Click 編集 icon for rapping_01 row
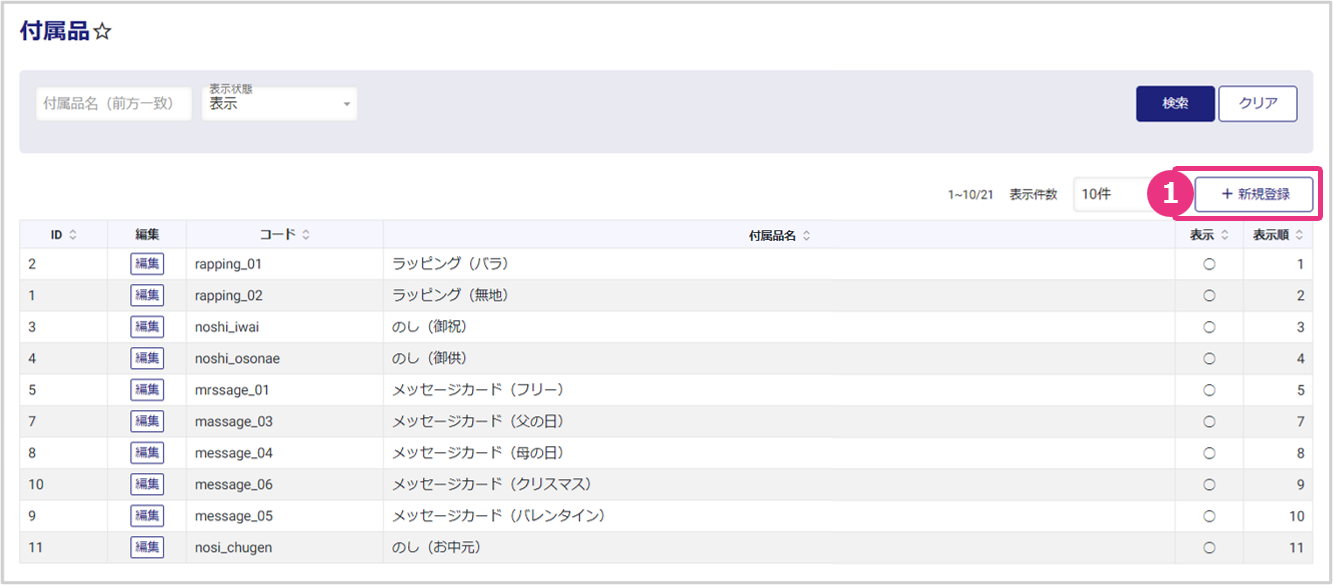 click(147, 264)
